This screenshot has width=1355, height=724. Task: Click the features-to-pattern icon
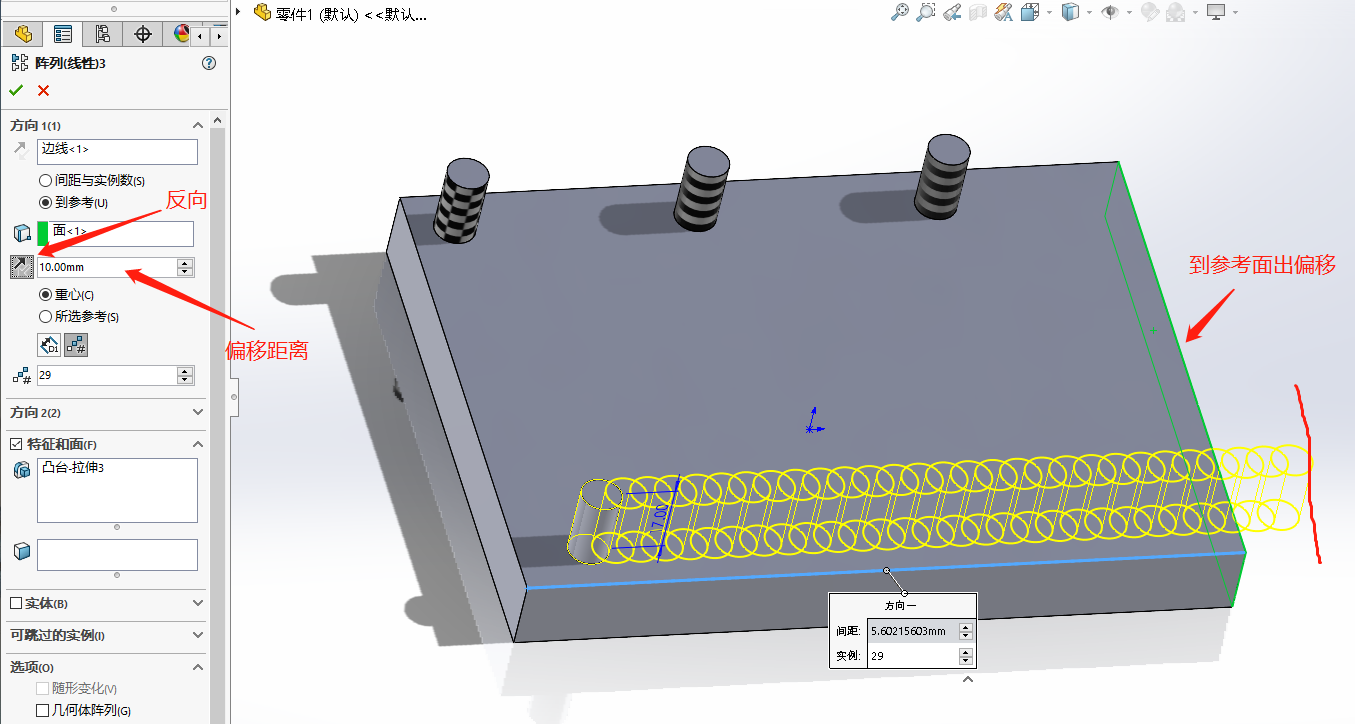tap(21, 471)
